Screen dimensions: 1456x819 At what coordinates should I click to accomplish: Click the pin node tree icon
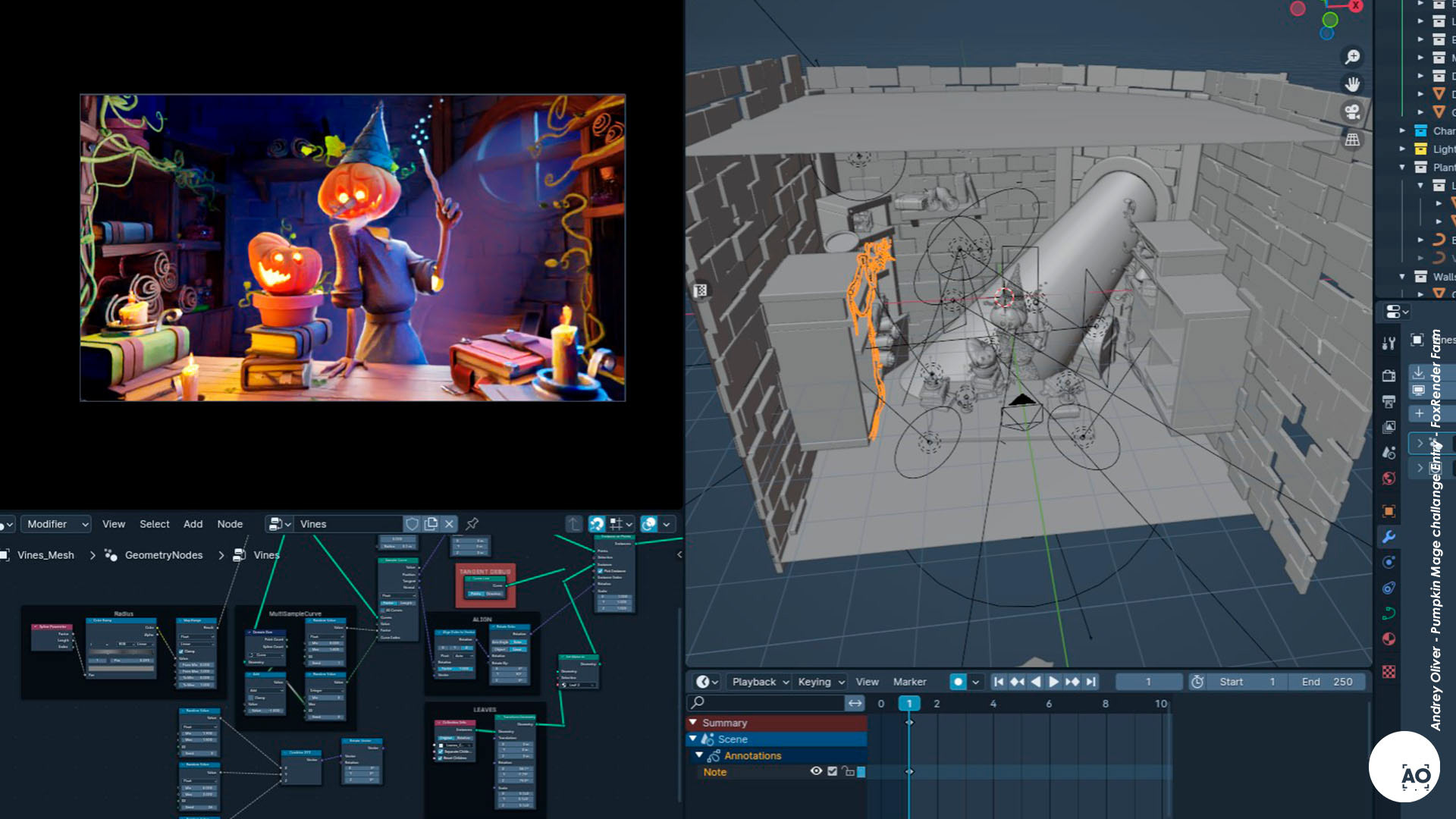[x=472, y=524]
